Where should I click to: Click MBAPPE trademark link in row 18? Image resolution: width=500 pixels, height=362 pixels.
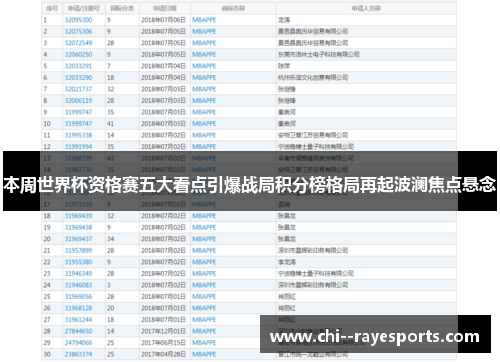[x=204, y=216]
